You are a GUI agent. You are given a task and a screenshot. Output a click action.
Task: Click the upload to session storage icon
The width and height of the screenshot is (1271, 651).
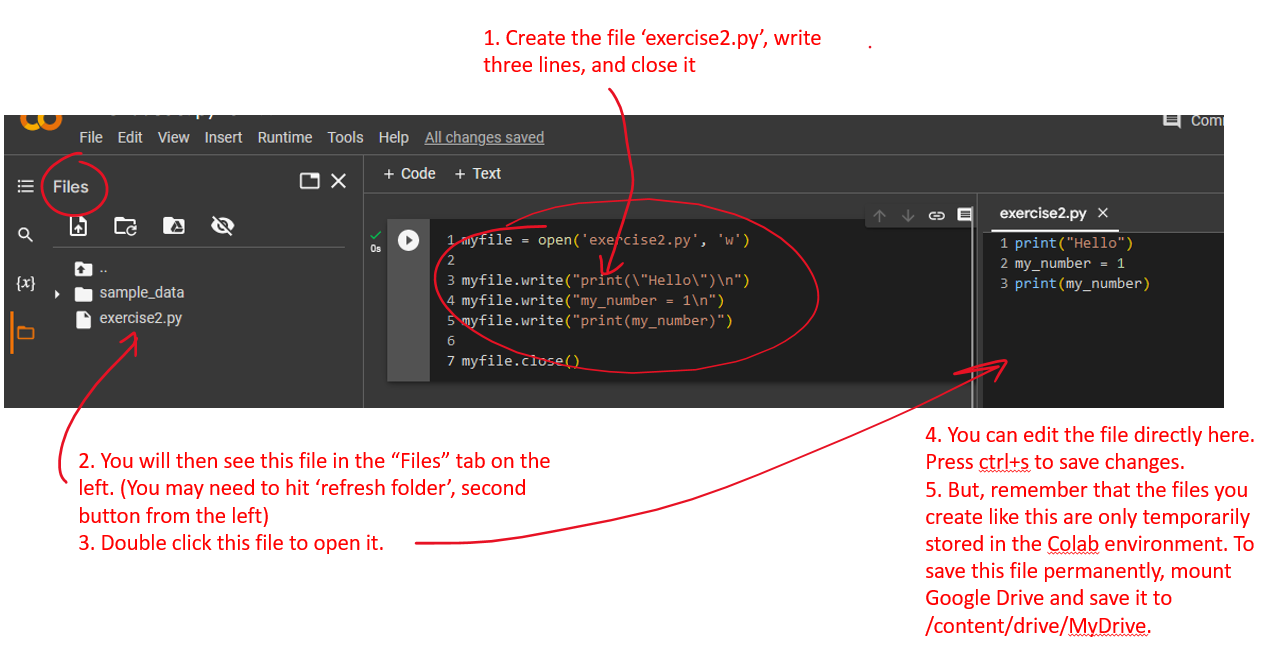(78, 226)
